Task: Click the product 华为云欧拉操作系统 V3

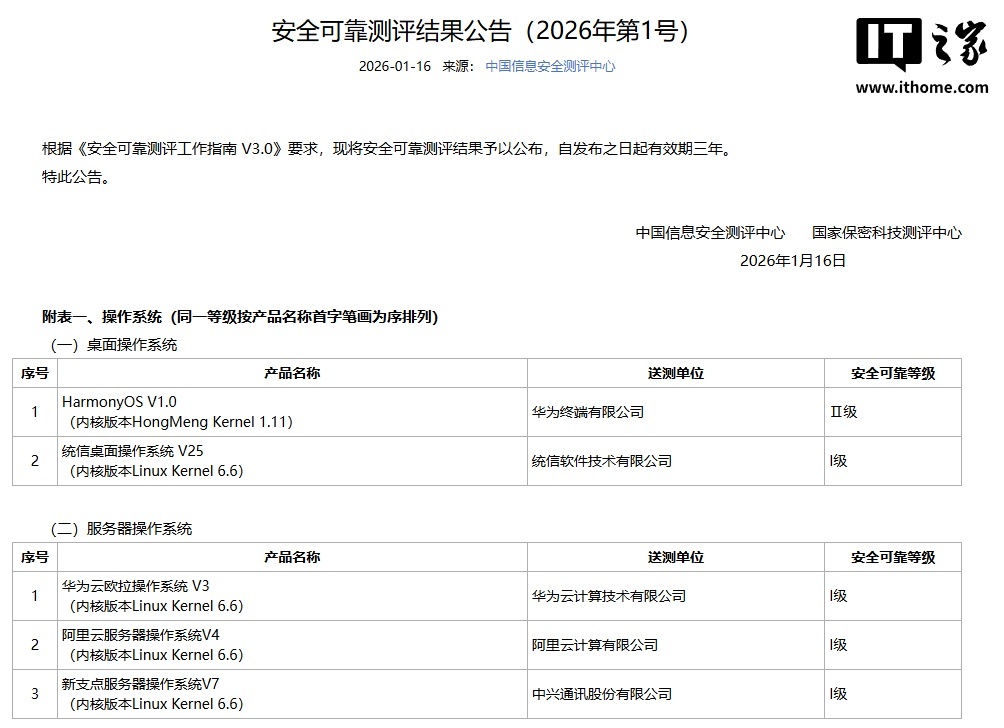Action: coord(135,586)
